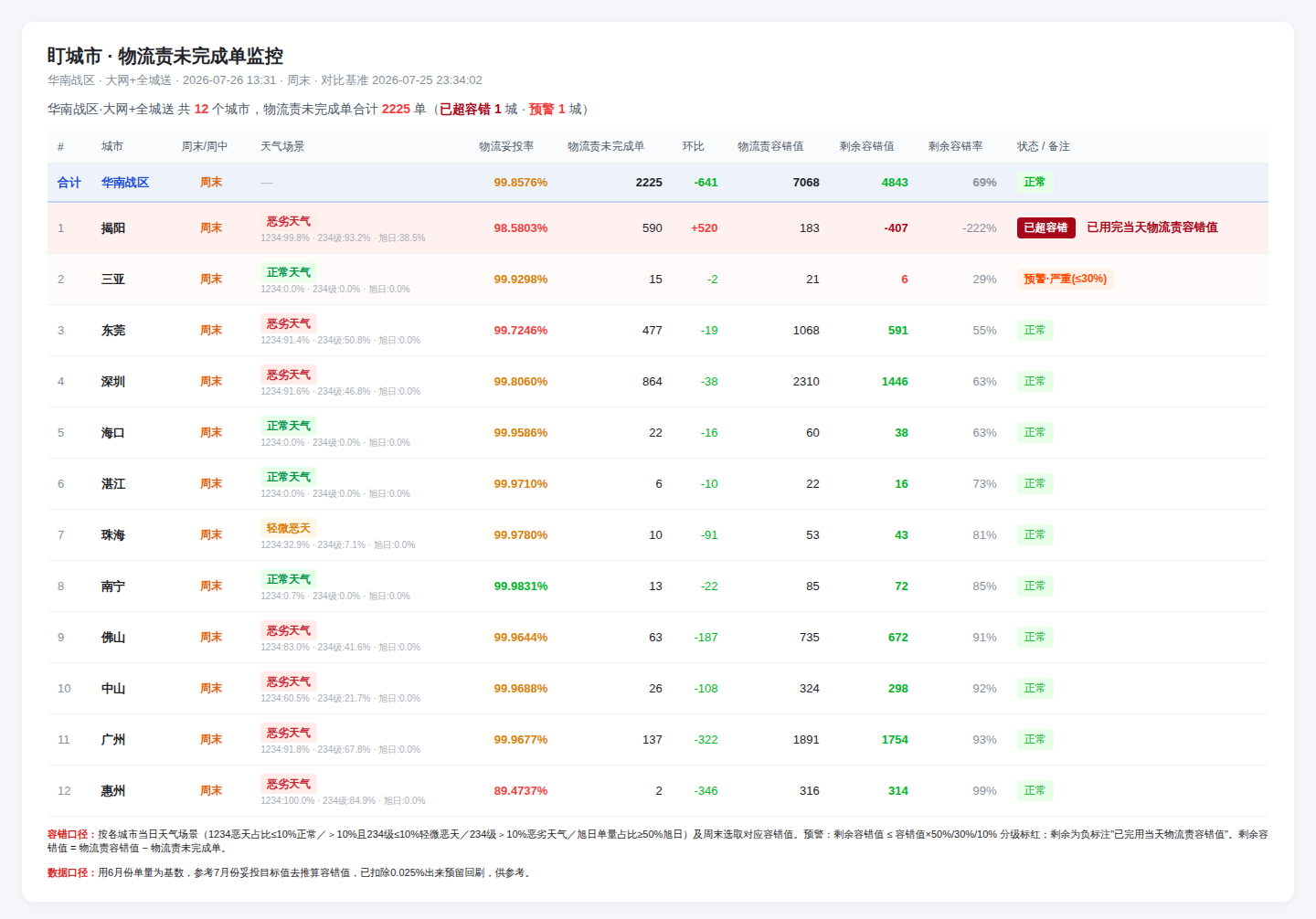The width and height of the screenshot is (1316, 919).
Task: Click the 城市 column header
Action: coord(111,146)
